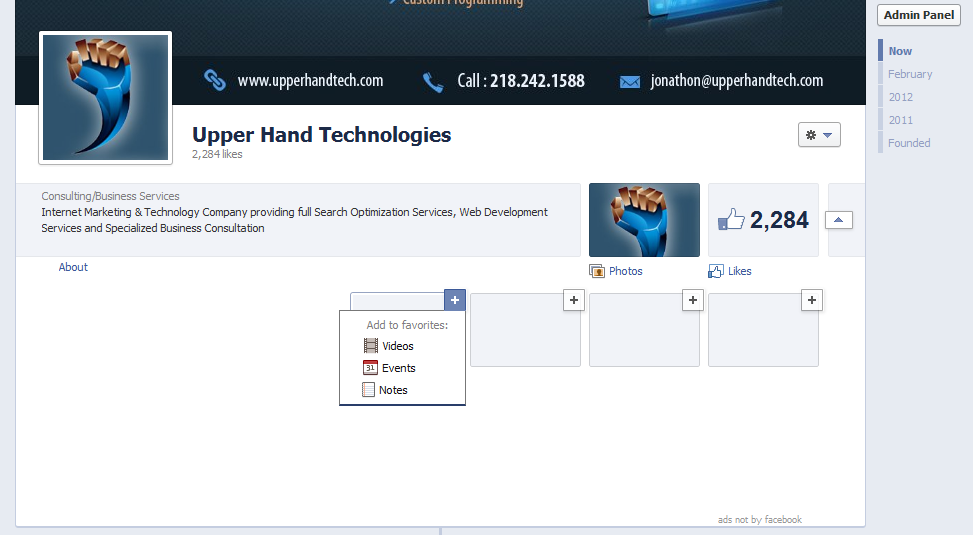Open the Photos app thumbnail
This screenshot has width=973, height=535.
pos(644,220)
